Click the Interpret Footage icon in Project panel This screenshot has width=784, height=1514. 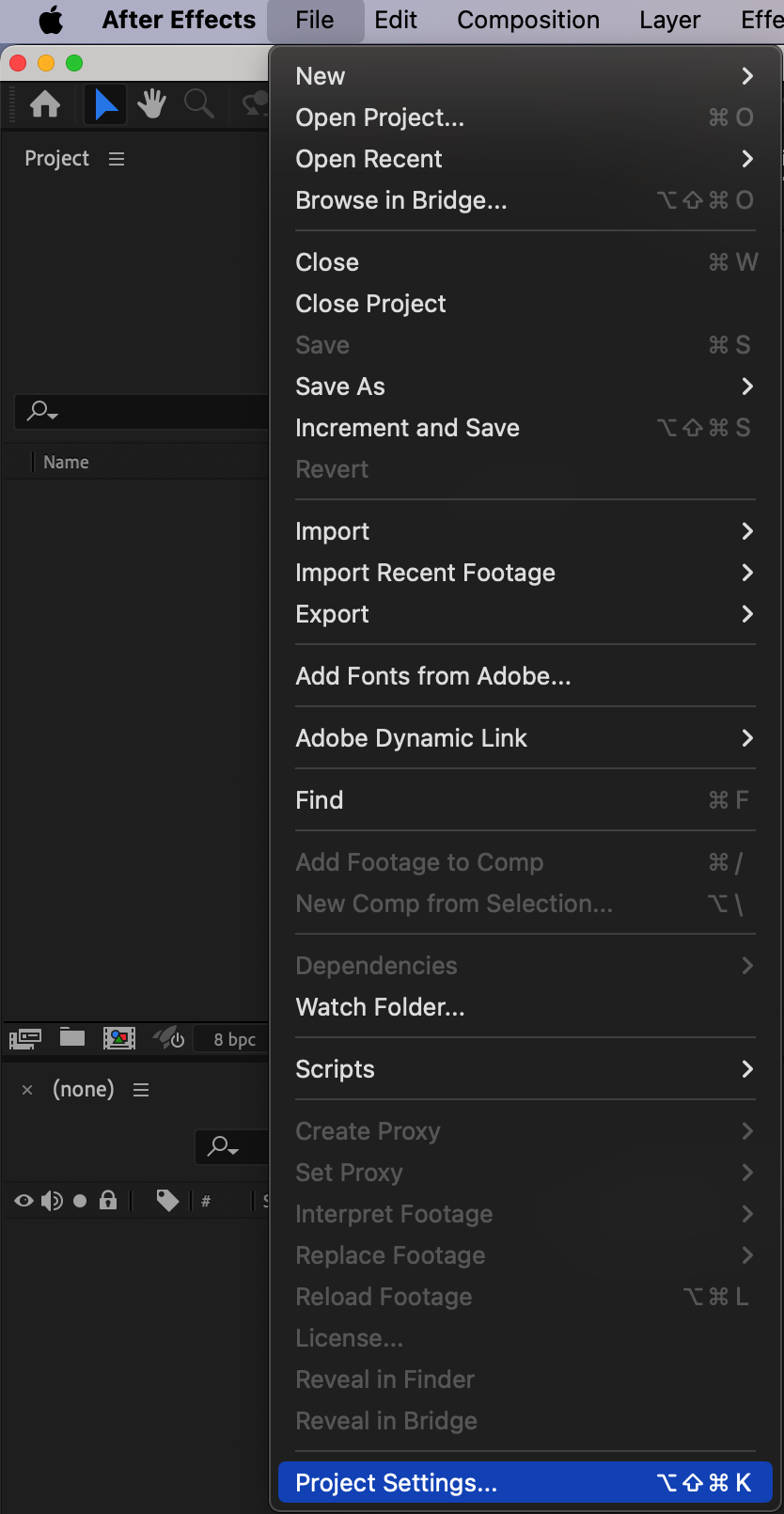click(25, 1038)
